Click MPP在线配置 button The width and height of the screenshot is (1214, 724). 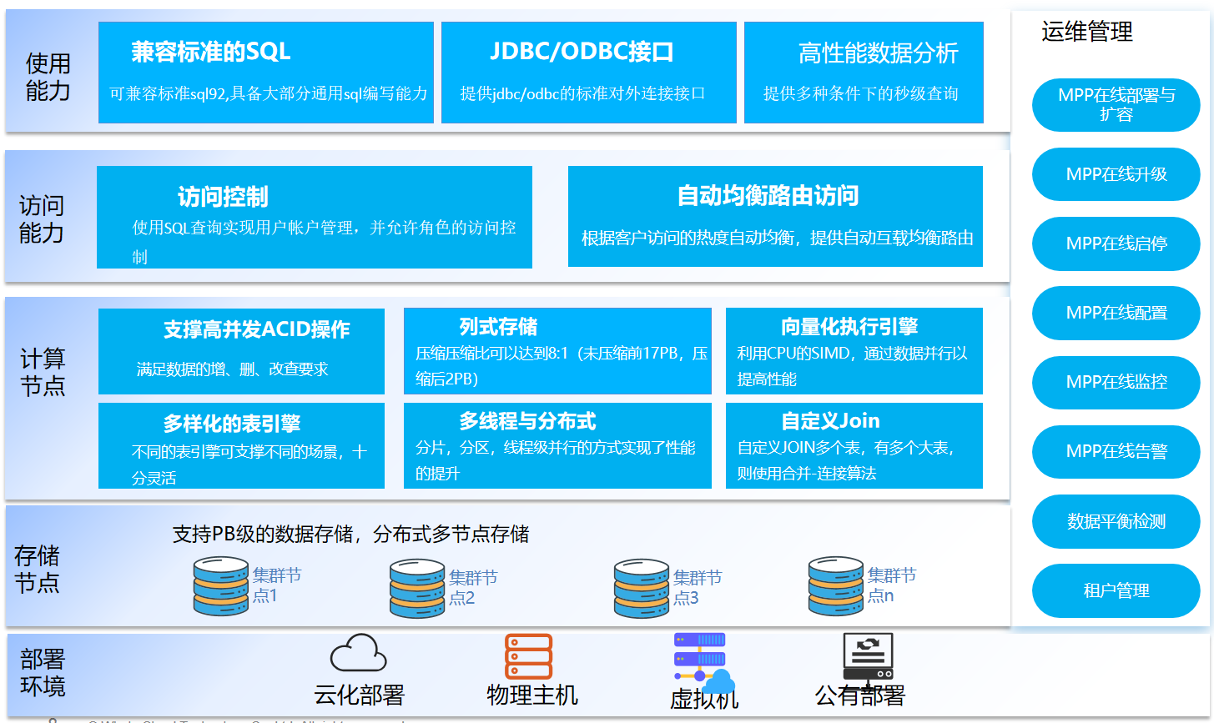[1116, 312]
